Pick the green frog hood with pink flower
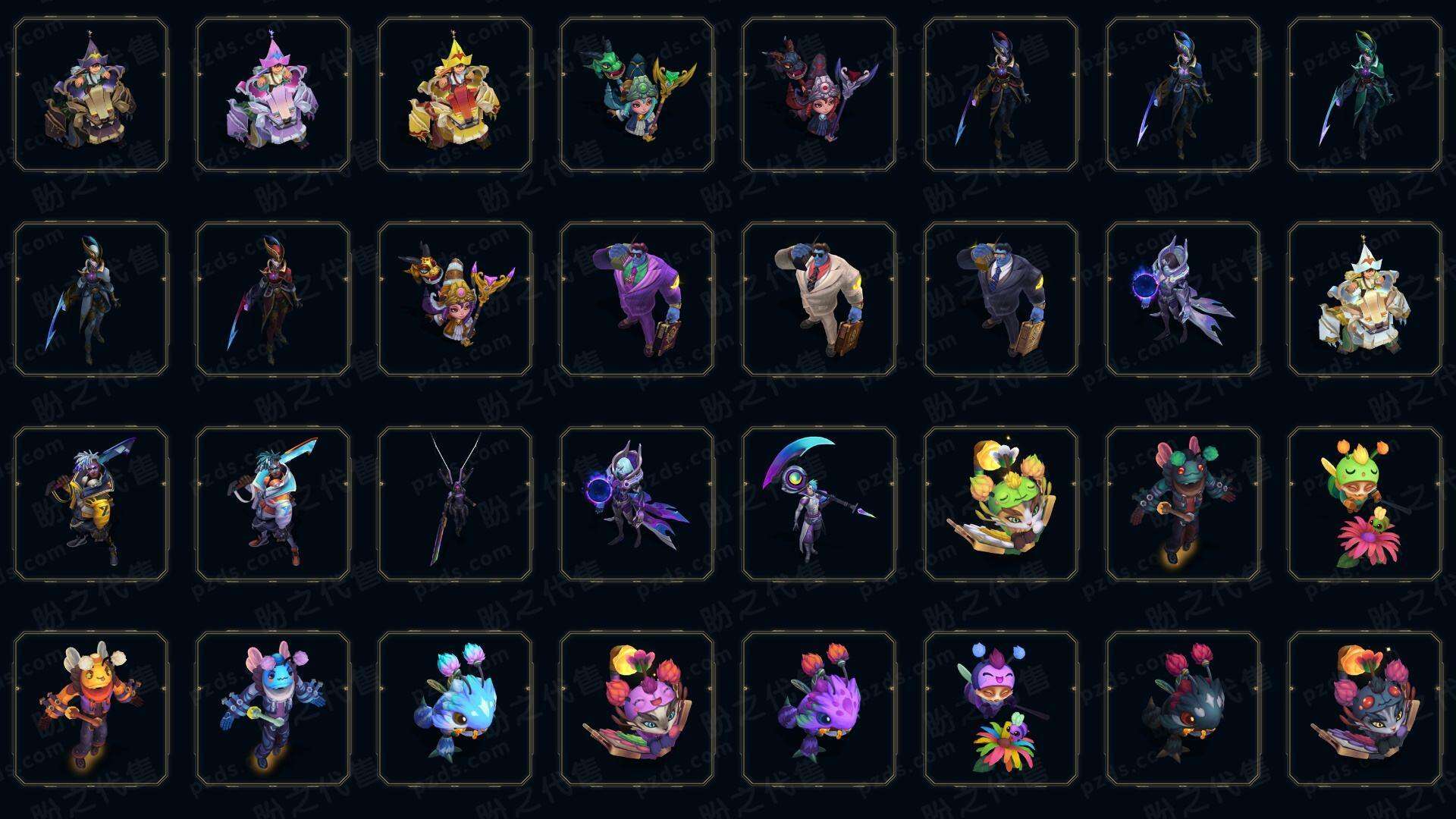 (x=1365, y=504)
